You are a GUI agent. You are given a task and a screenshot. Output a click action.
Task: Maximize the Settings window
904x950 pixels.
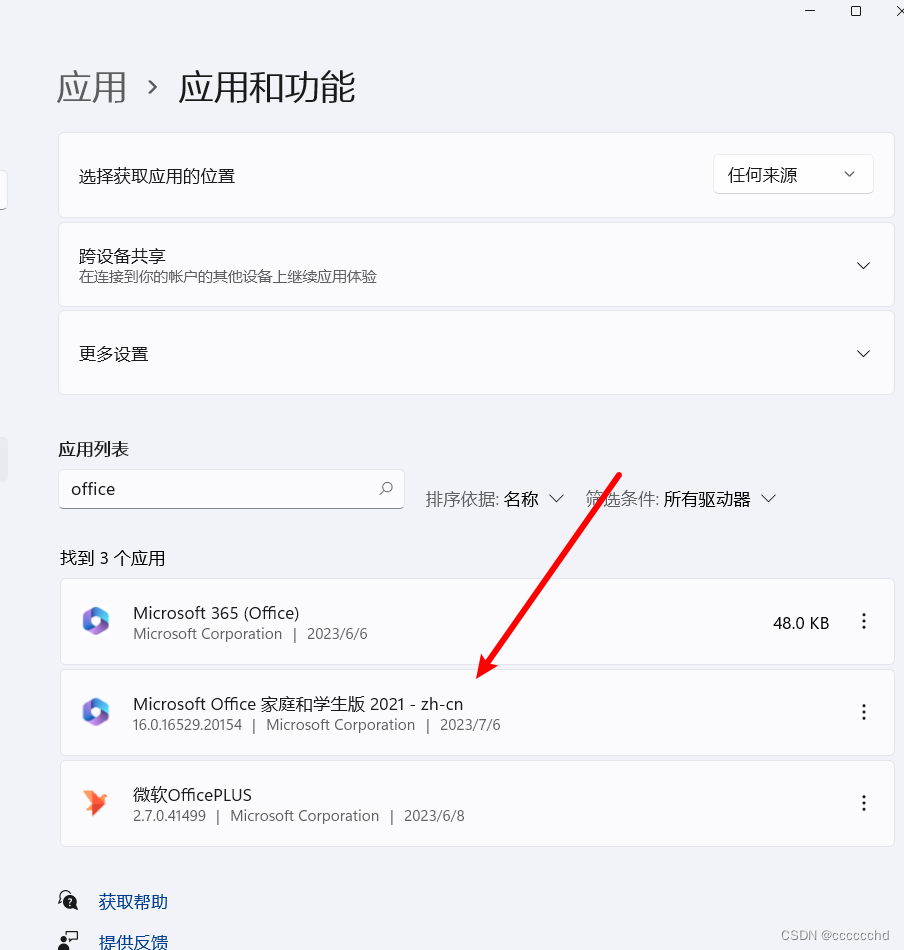click(856, 11)
